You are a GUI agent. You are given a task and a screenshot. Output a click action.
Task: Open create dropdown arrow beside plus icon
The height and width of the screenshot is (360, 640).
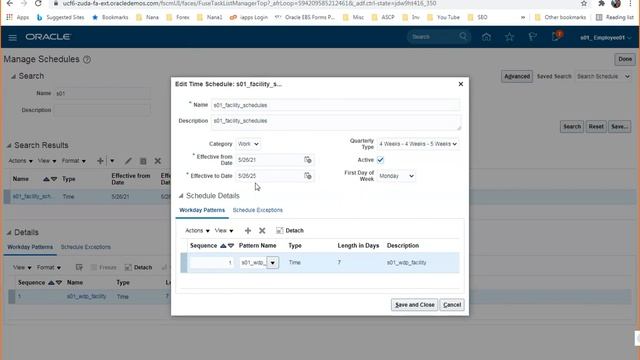(x=112, y=161)
